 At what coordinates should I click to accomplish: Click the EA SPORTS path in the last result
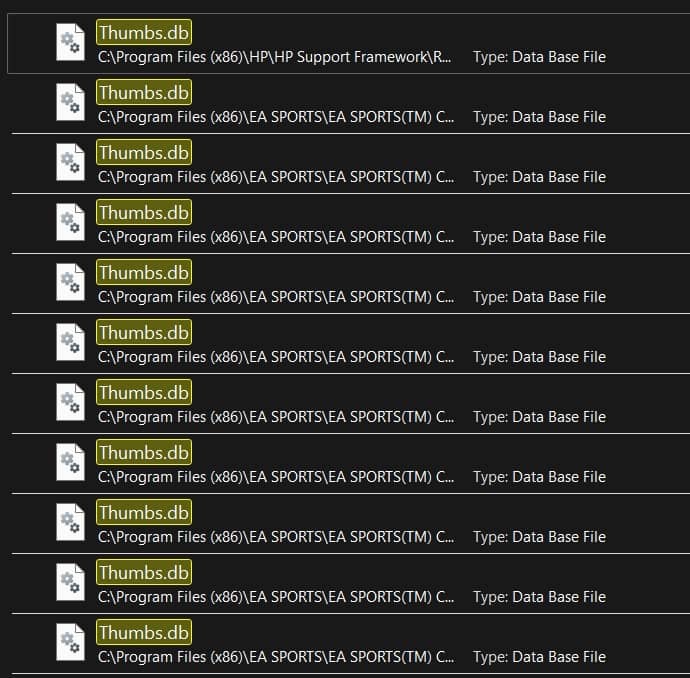pos(275,657)
